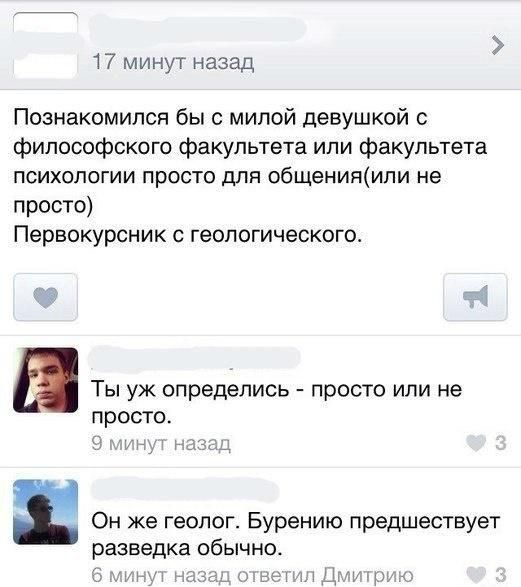Click the like count 3 on first comment
The height and width of the screenshot is (587, 521).
pos(501,443)
